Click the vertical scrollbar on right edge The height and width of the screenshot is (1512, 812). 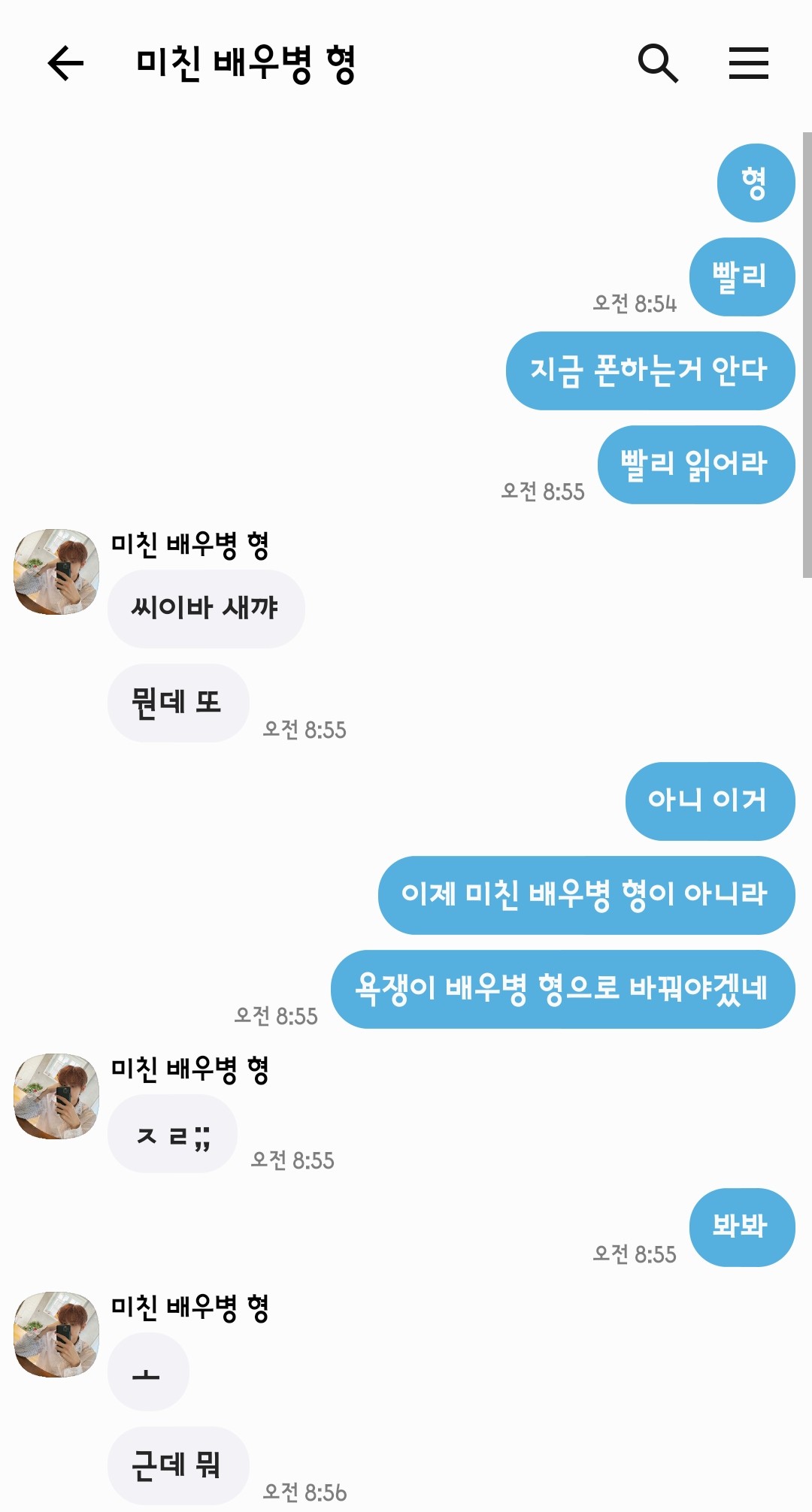(807, 355)
